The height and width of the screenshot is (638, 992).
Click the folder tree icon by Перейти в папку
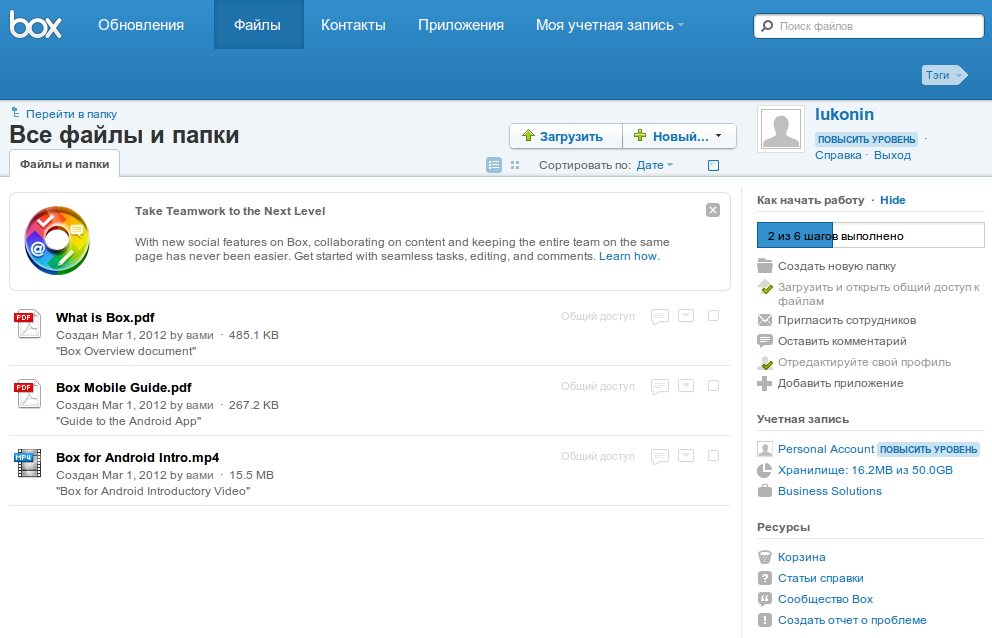point(16,113)
